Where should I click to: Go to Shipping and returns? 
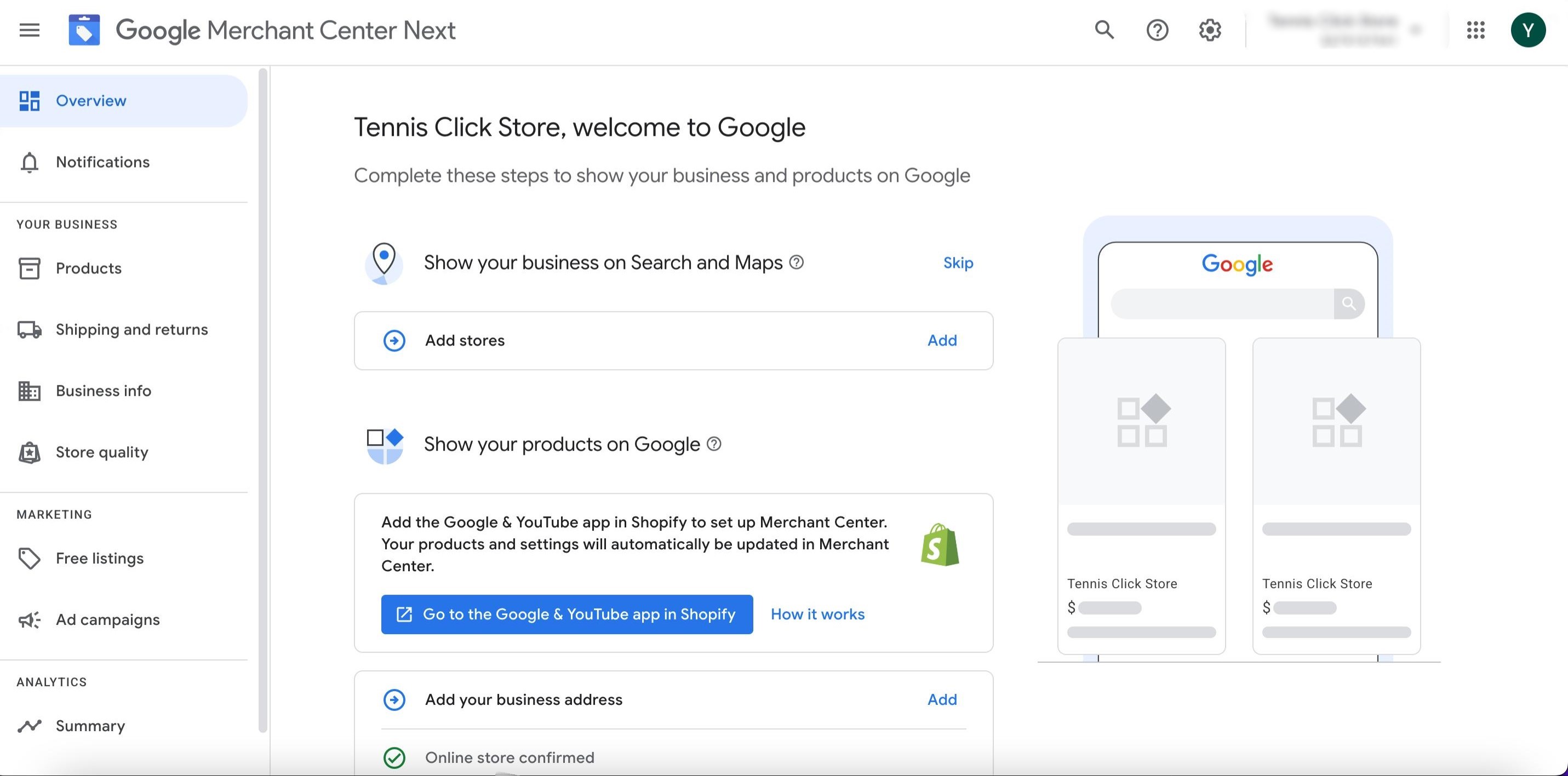tap(124, 329)
